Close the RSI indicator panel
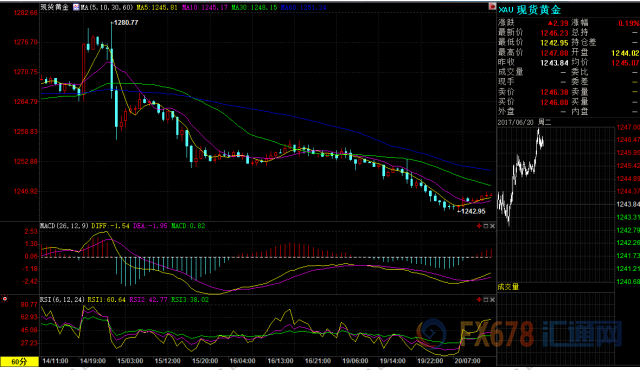The height and width of the screenshot is (370, 640). (x=492, y=300)
